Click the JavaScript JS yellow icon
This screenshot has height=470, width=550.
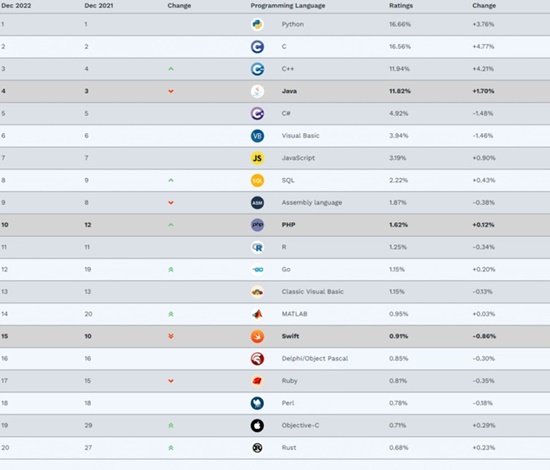coord(257,158)
